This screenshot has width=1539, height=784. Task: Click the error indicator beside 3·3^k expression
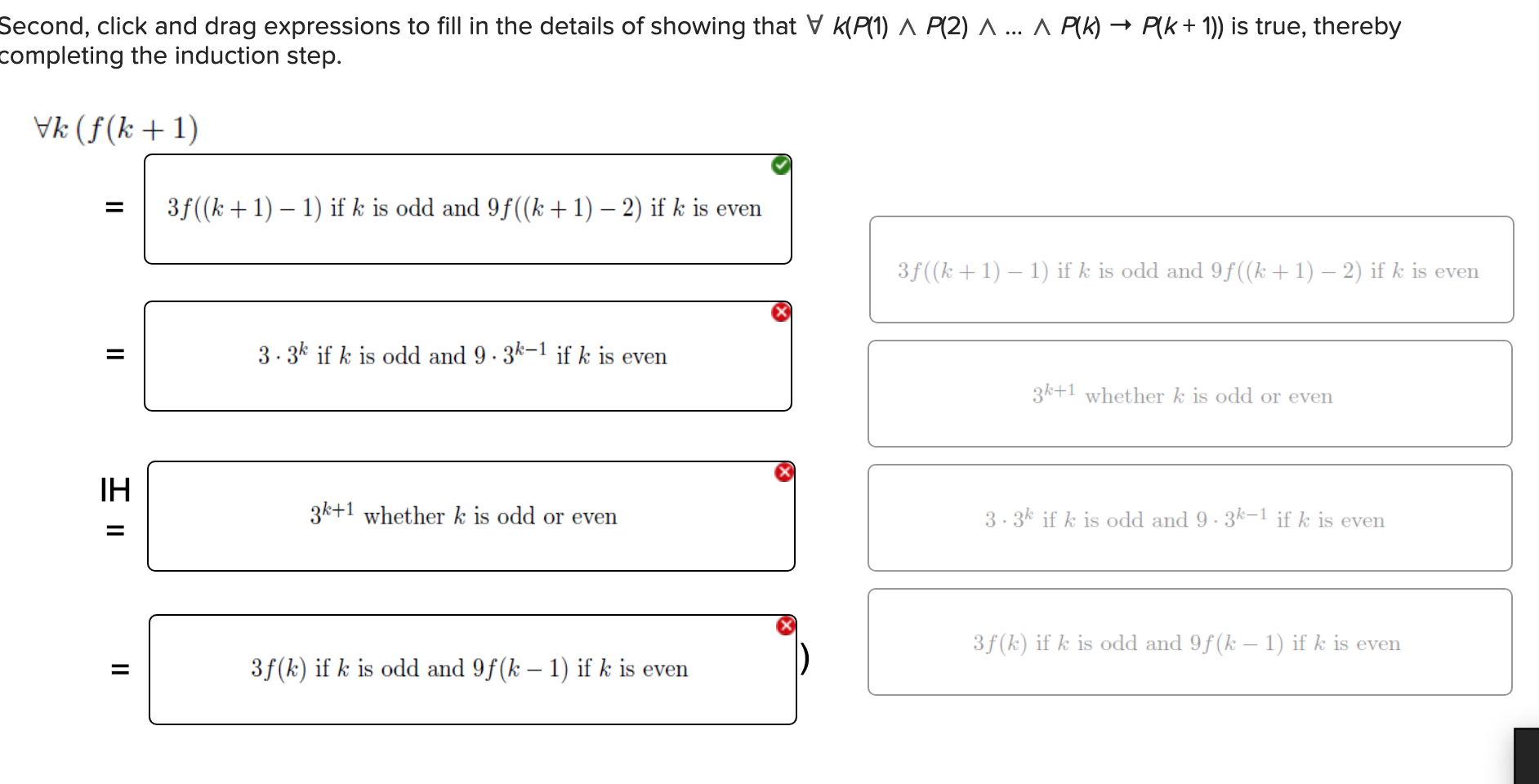tap(782, 312)
